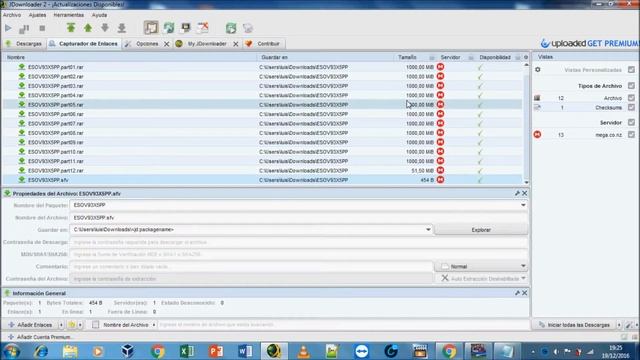Close the Propiedades del Archivo panel

pyautogui.click(x=524, y=193)
